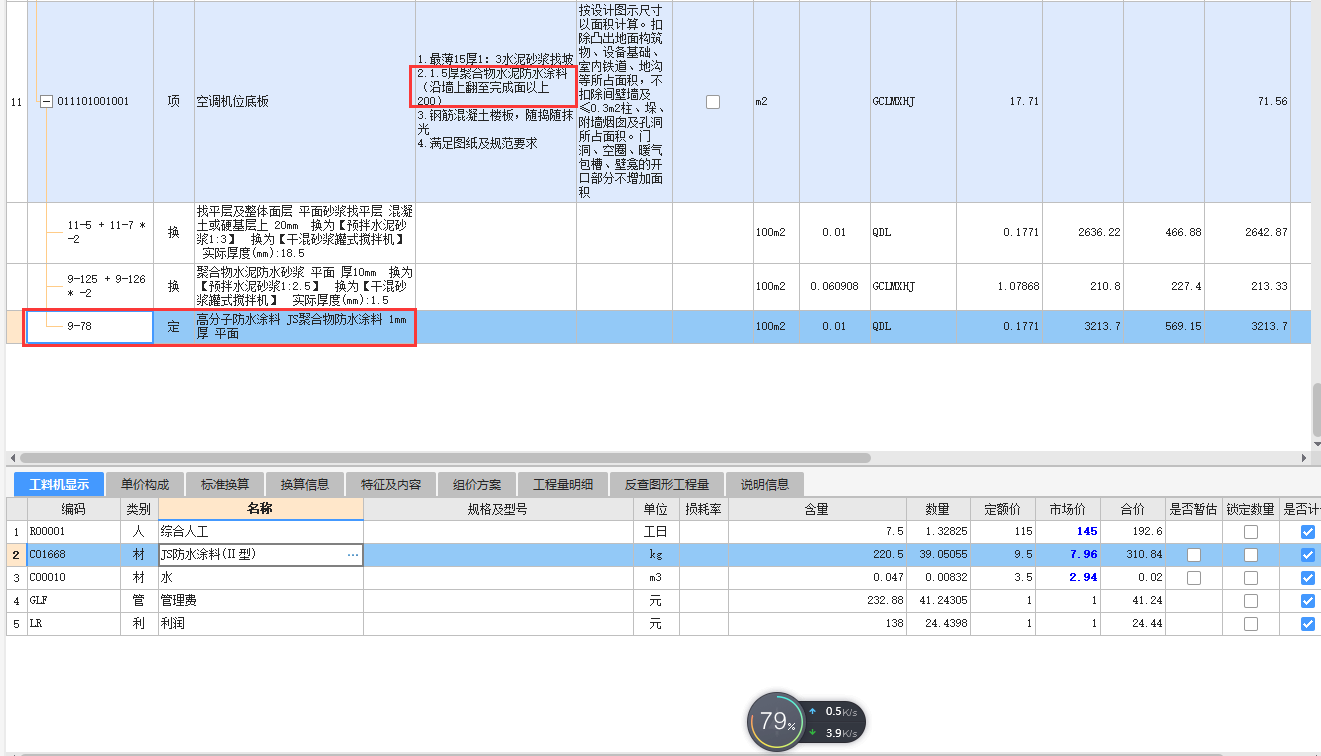The width and height of the screenshot is (1321, 756).
Task: Click the 含量 column header
Action: coord(817,509)
